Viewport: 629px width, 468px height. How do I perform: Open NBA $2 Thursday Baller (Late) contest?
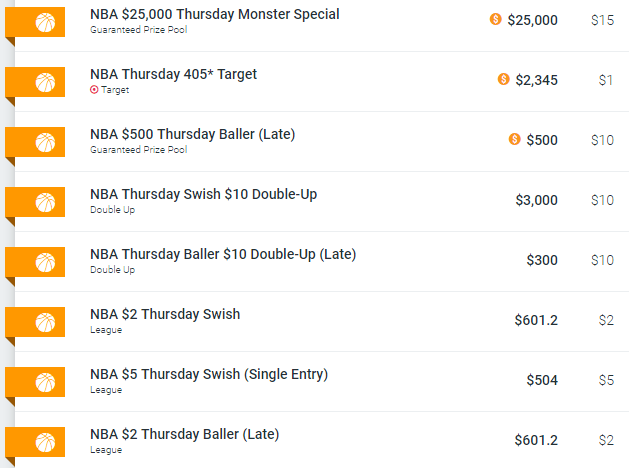coord(184,434)
